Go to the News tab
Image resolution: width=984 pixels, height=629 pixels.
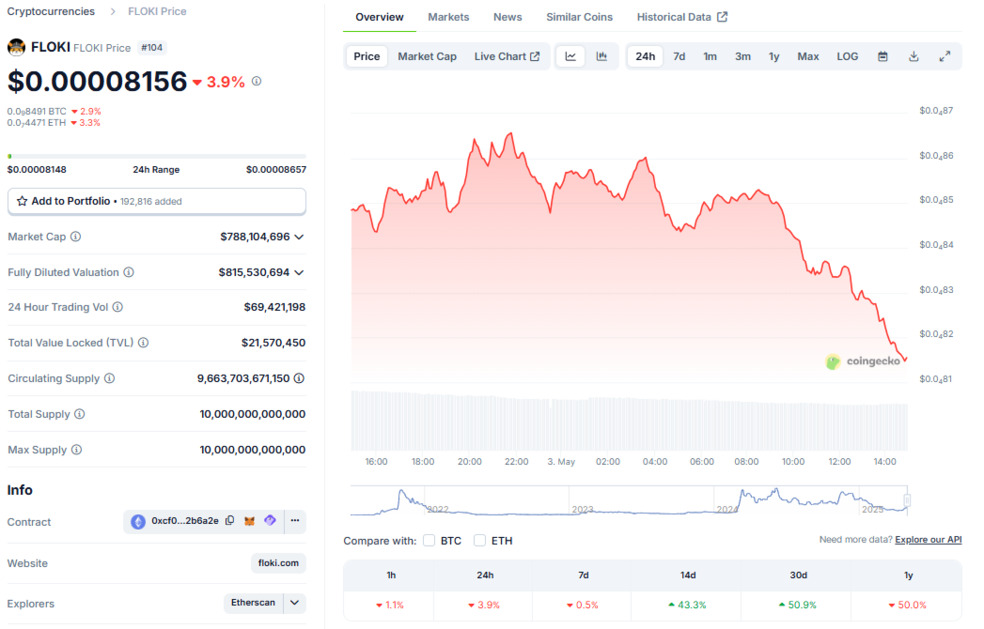pos(508,17)
